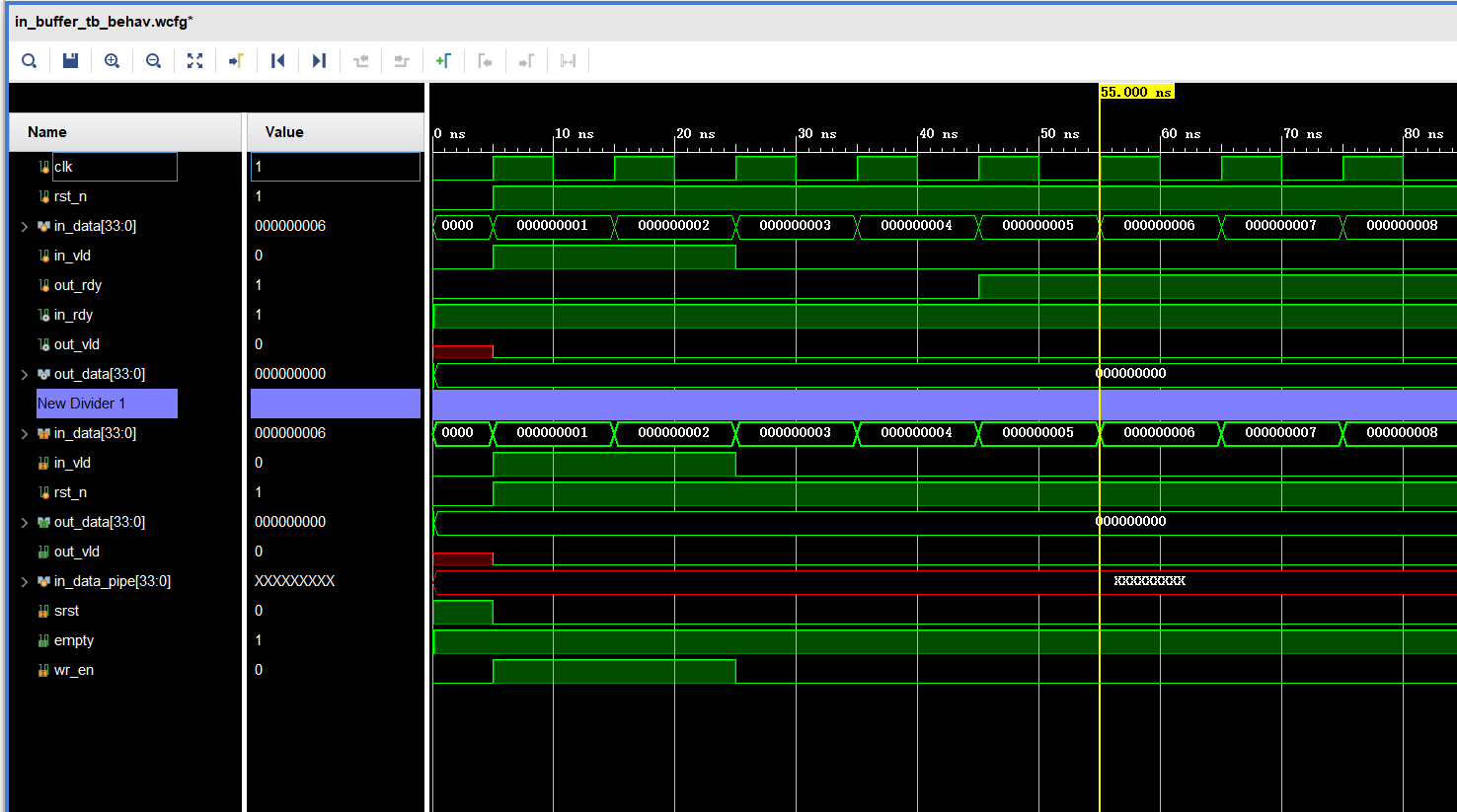Click the 70 ns ruler label
Screen dimensions: 1457x812
coord(1302,133)
